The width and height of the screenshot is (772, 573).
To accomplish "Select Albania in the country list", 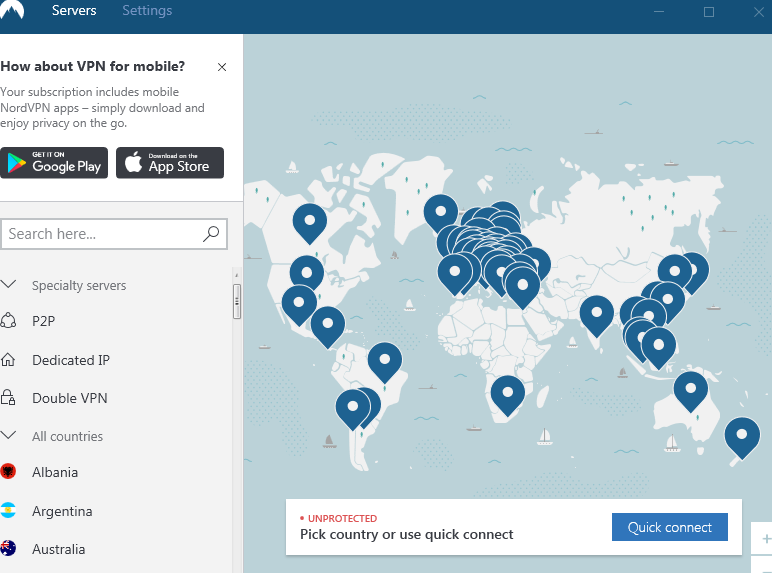I will (x=55, y=472).
